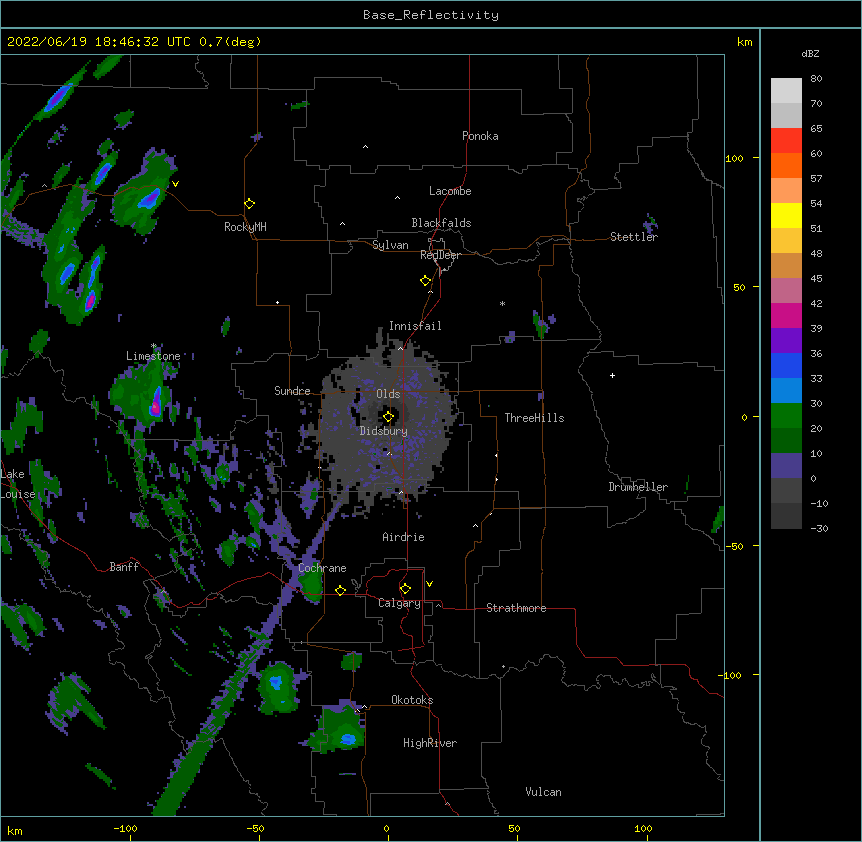
Task: Click the Olds label
Action: point(388,394)
